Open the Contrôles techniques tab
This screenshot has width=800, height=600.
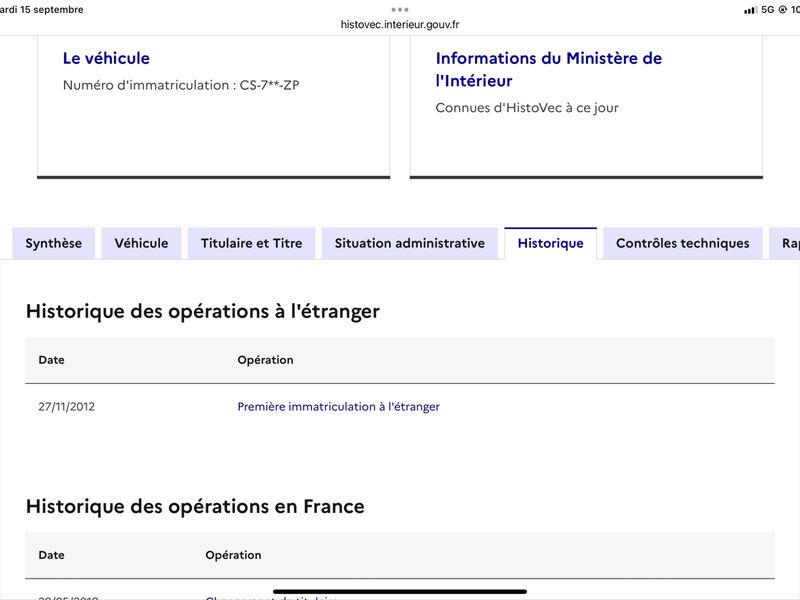[683, 243]
